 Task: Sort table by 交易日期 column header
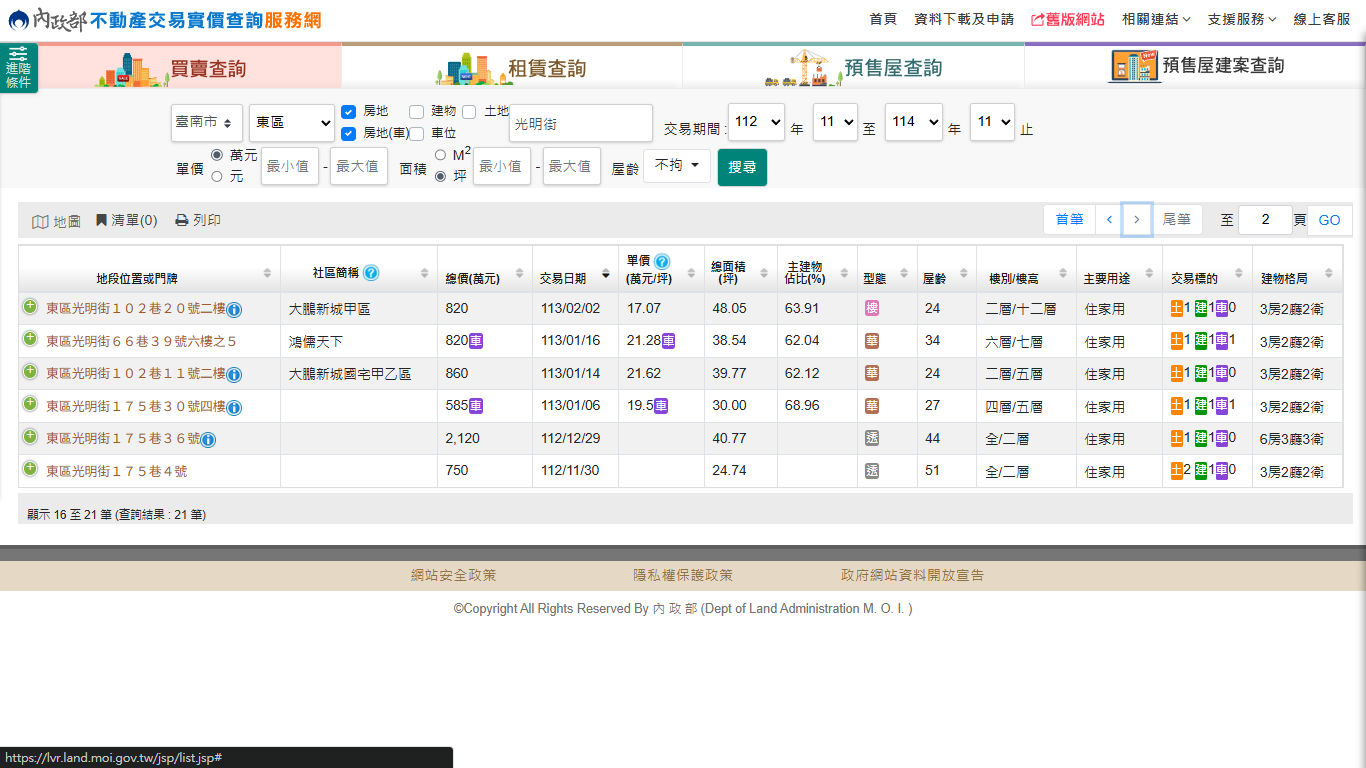[x=563, y=278]
